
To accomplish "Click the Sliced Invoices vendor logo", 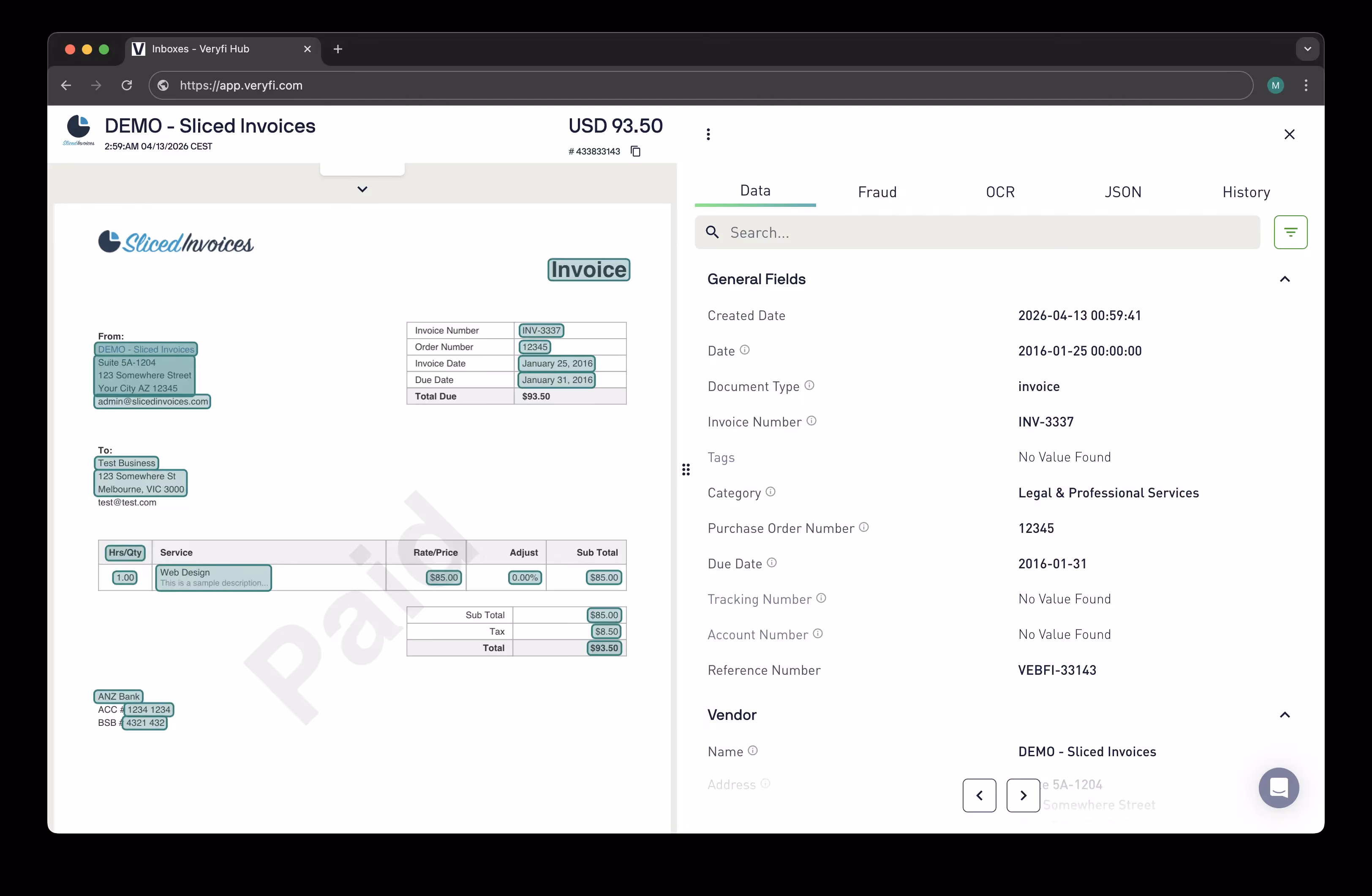I will tap(79, 130).
